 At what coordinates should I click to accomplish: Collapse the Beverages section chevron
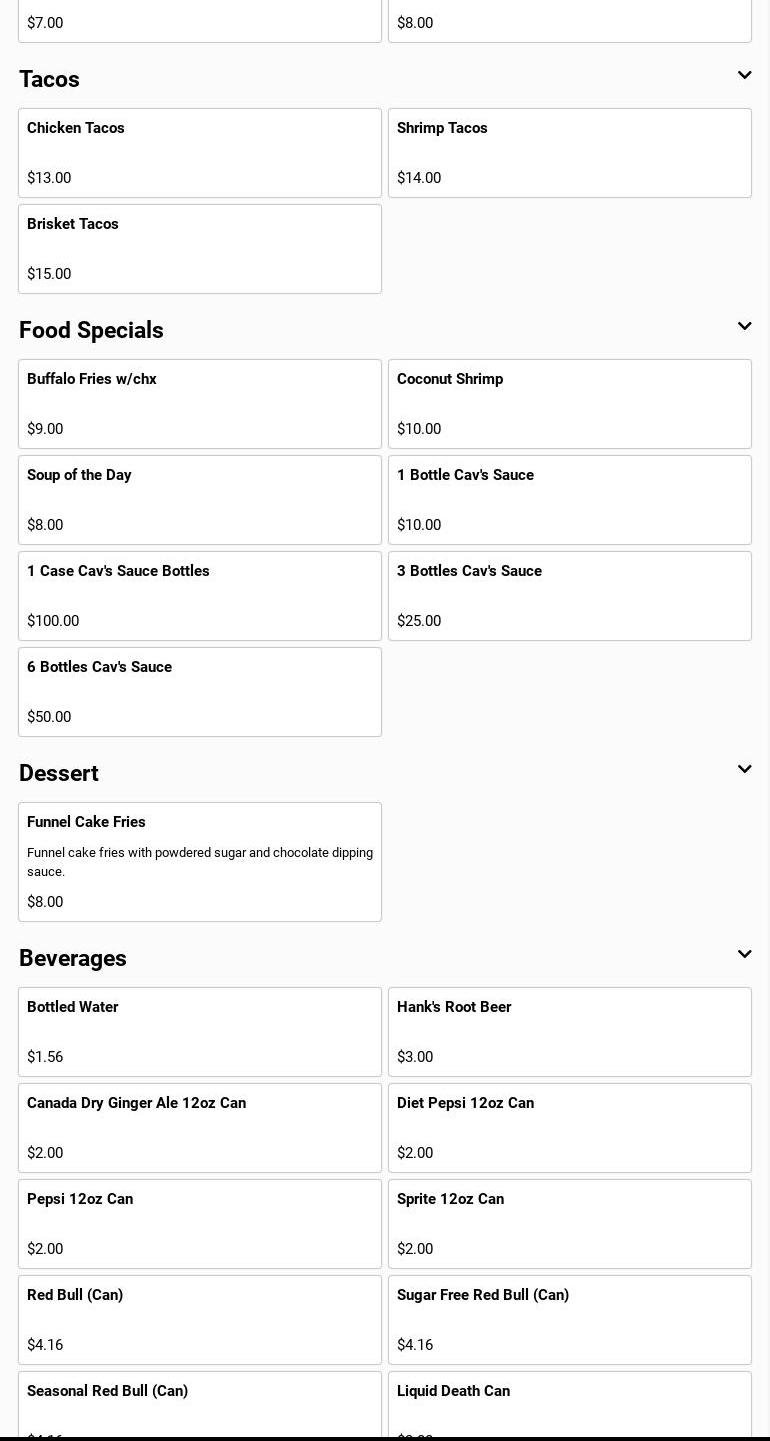pos(744,955)
